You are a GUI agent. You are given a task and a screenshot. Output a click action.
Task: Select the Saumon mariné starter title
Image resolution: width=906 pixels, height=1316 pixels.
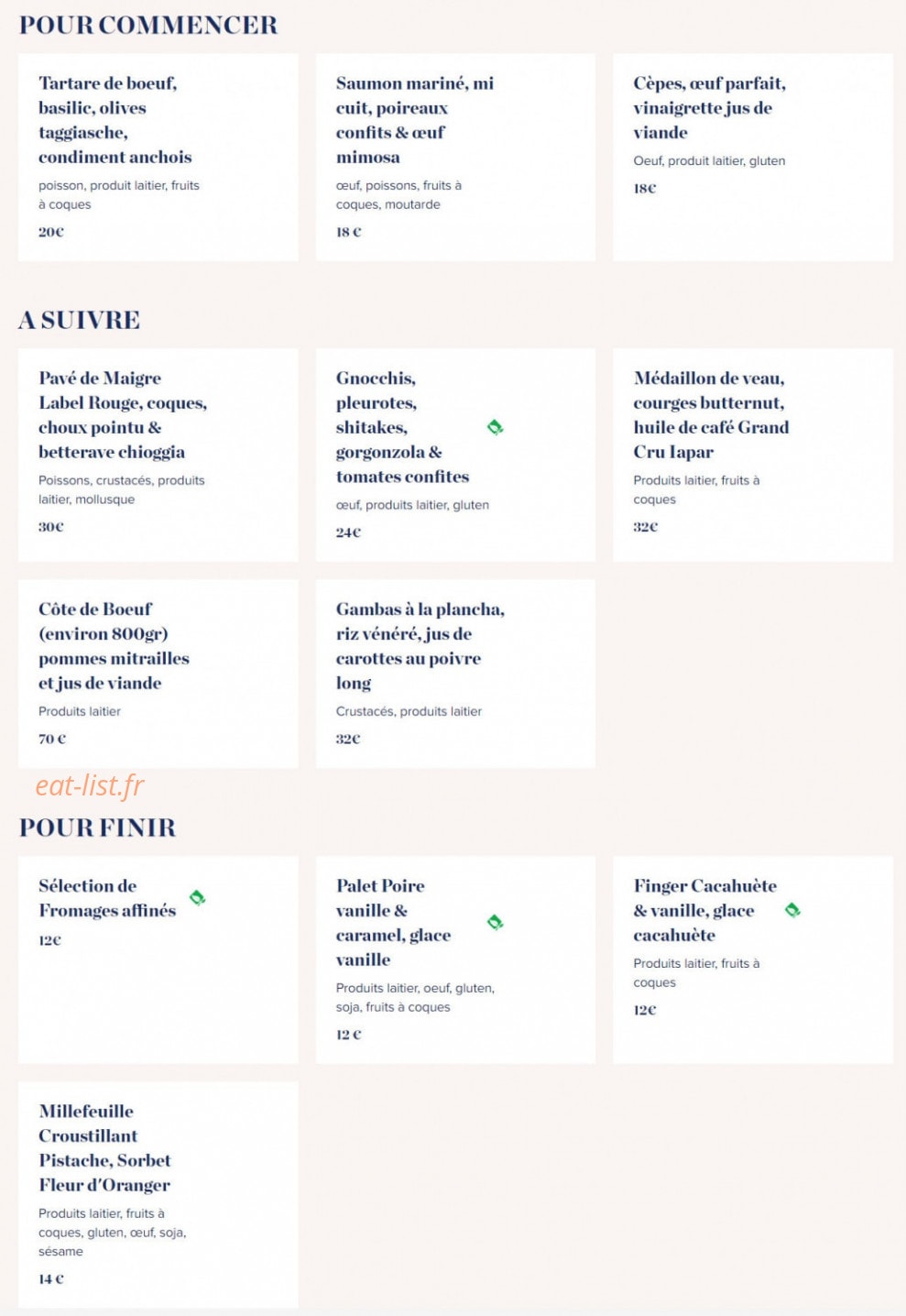coord(415,120)
